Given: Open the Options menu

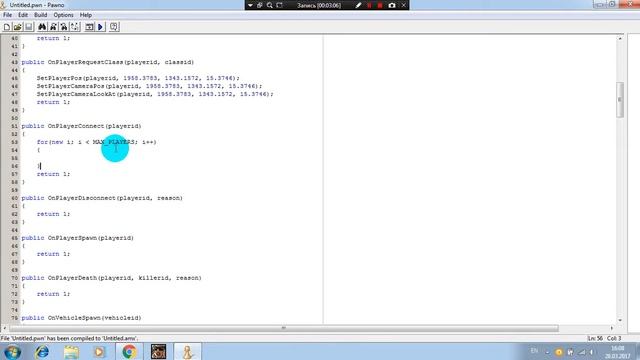Looking at the screenshot, I should click(x=63, y=15).
